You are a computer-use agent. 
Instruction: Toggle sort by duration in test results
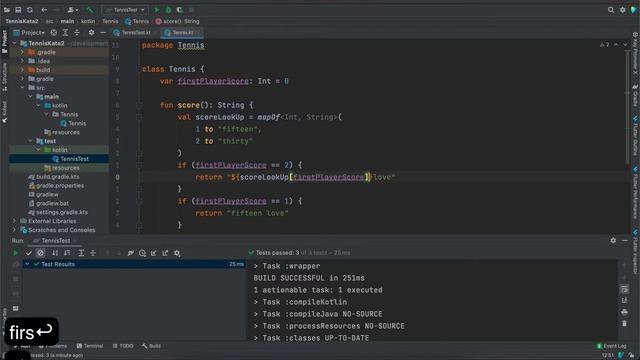click(x=67, y=253)
